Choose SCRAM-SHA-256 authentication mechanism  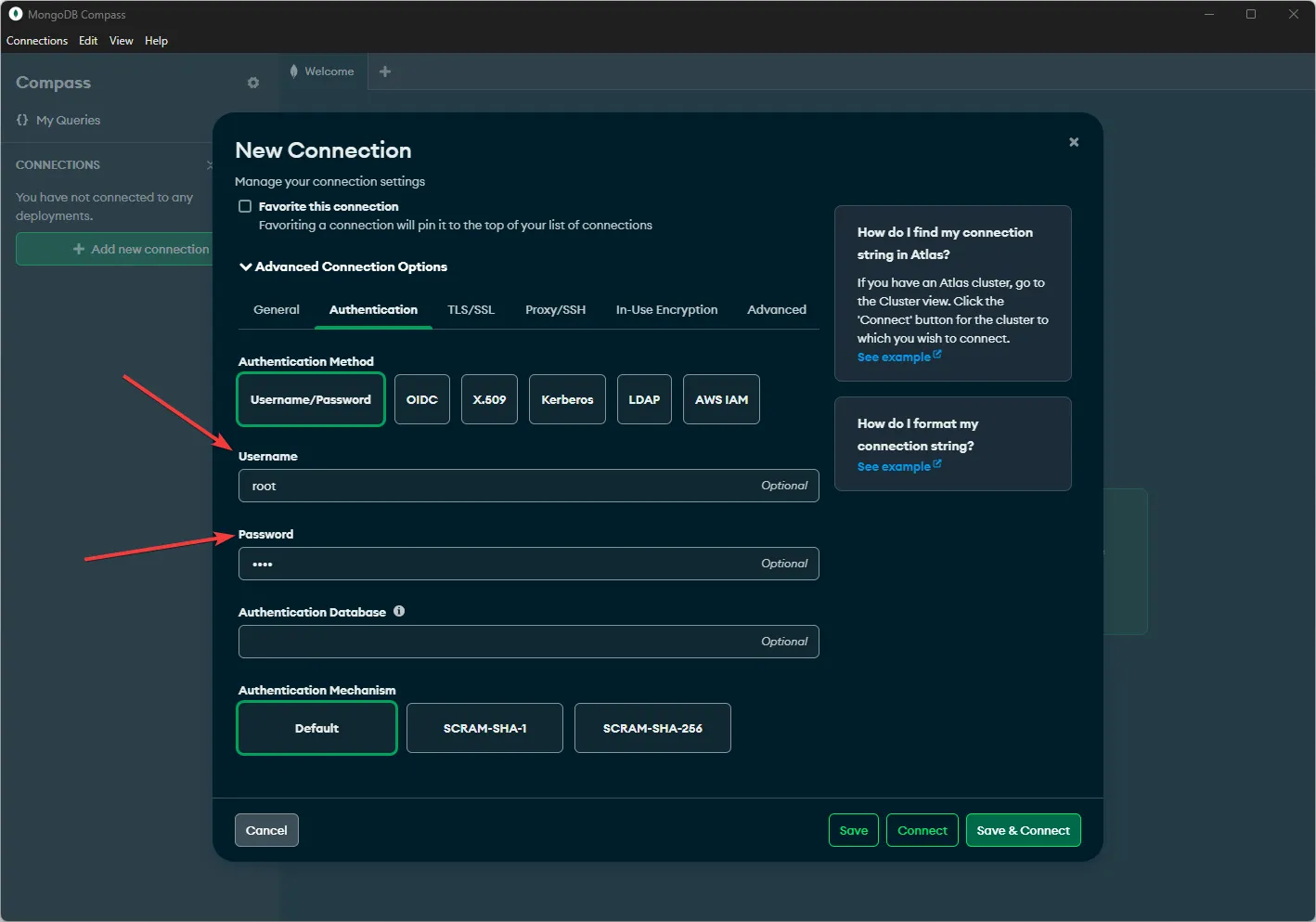pos(652,728)
